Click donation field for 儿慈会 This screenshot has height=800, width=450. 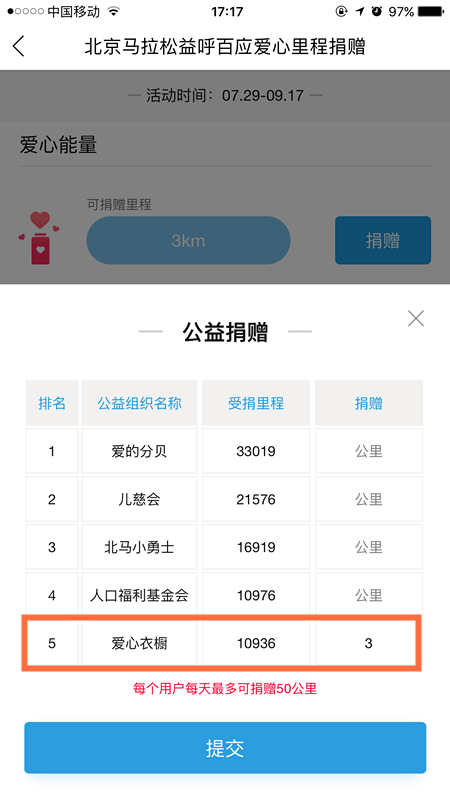[369, 499]
